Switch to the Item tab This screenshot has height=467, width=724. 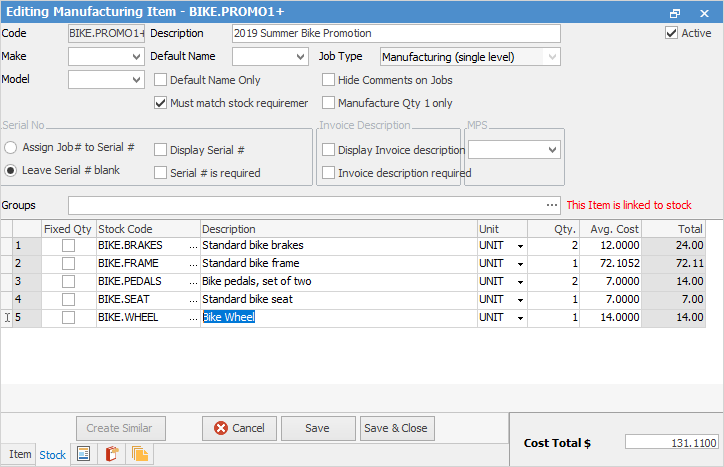pos(20,454)
